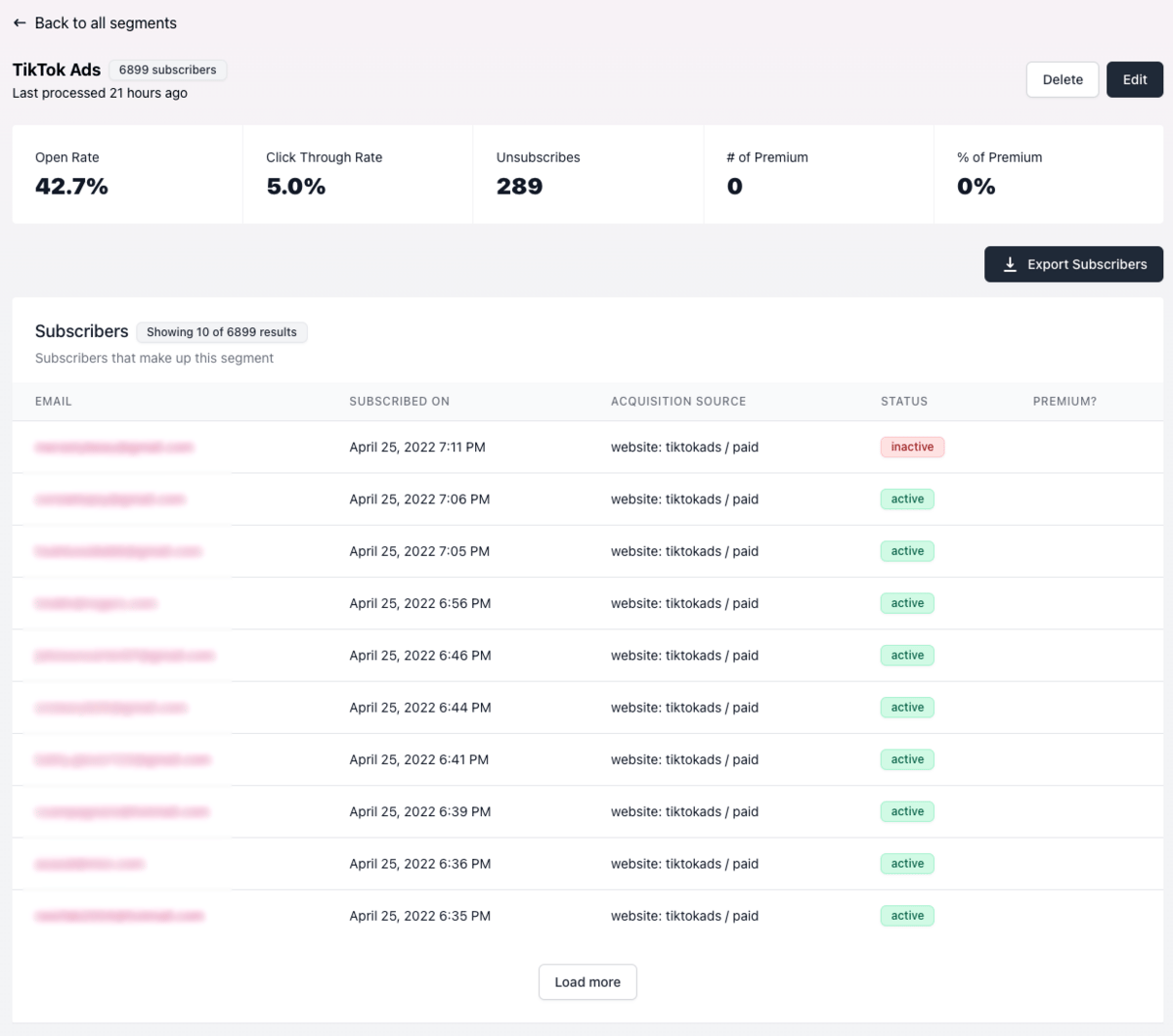The width and height of the screenshot is (1173, 1036).
Task: Click the Status column header
Action: pos(904,402)
